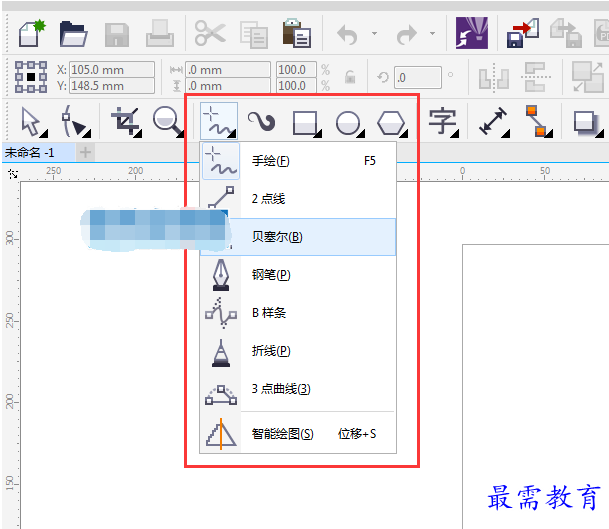
Task: Click the Copy icon
Action: pyautogui.click(x=254, y=35)
